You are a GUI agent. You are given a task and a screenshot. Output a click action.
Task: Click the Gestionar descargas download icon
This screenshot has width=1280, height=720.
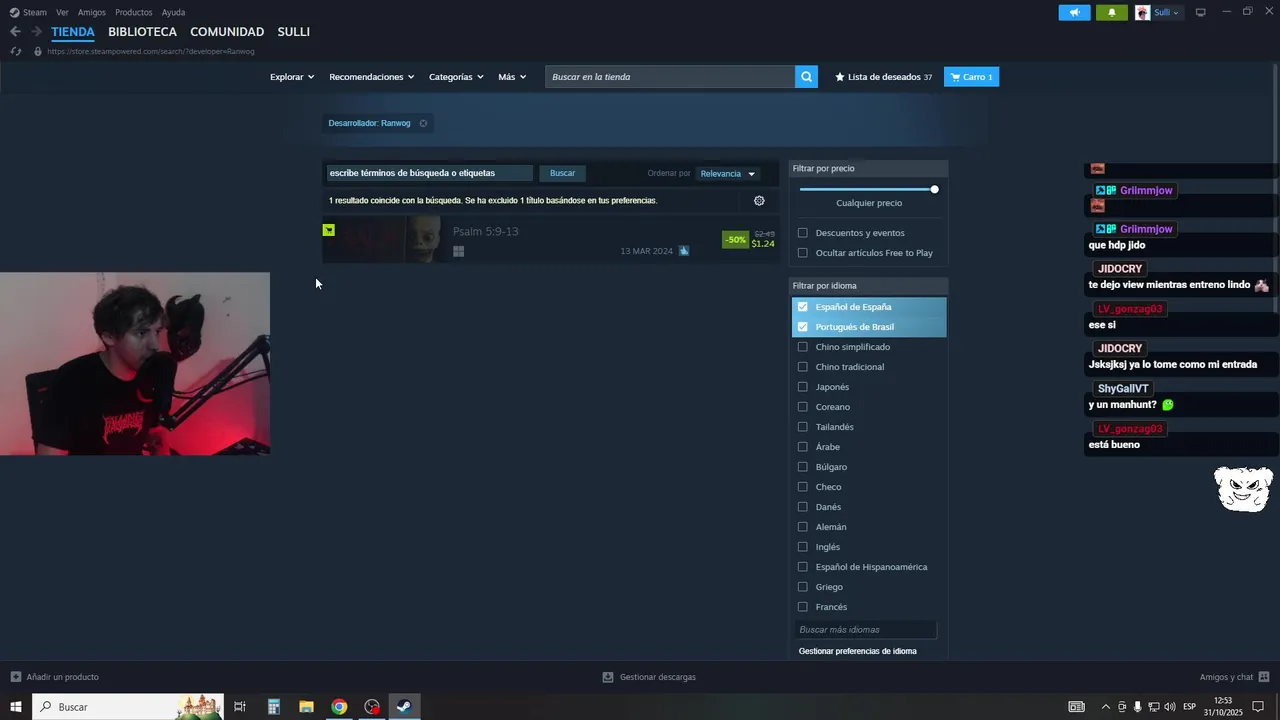click(607, 677)
